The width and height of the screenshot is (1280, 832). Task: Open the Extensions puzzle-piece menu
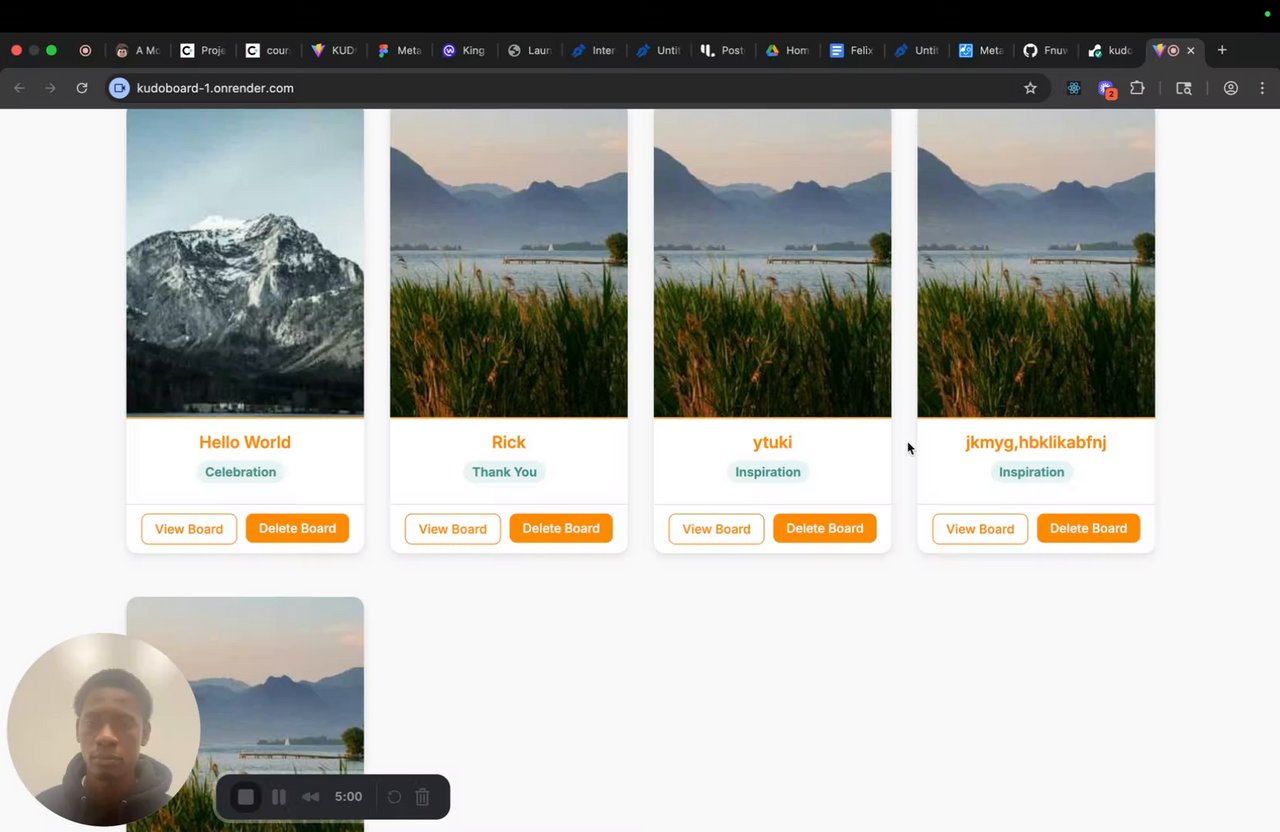(x=1137, y=88)
